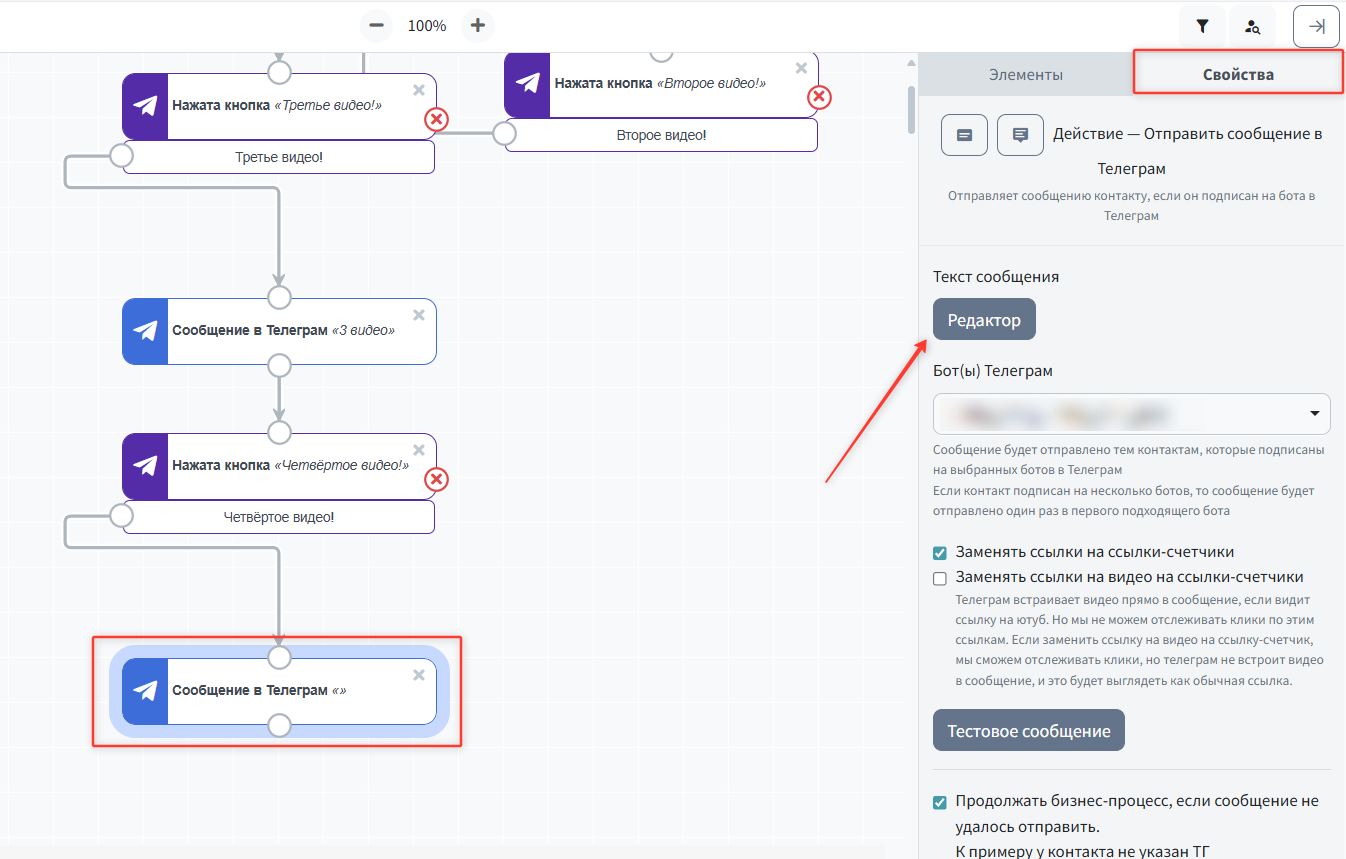
Task: Click the Тестовое сообщение button
Action: tap(1028, 731)
